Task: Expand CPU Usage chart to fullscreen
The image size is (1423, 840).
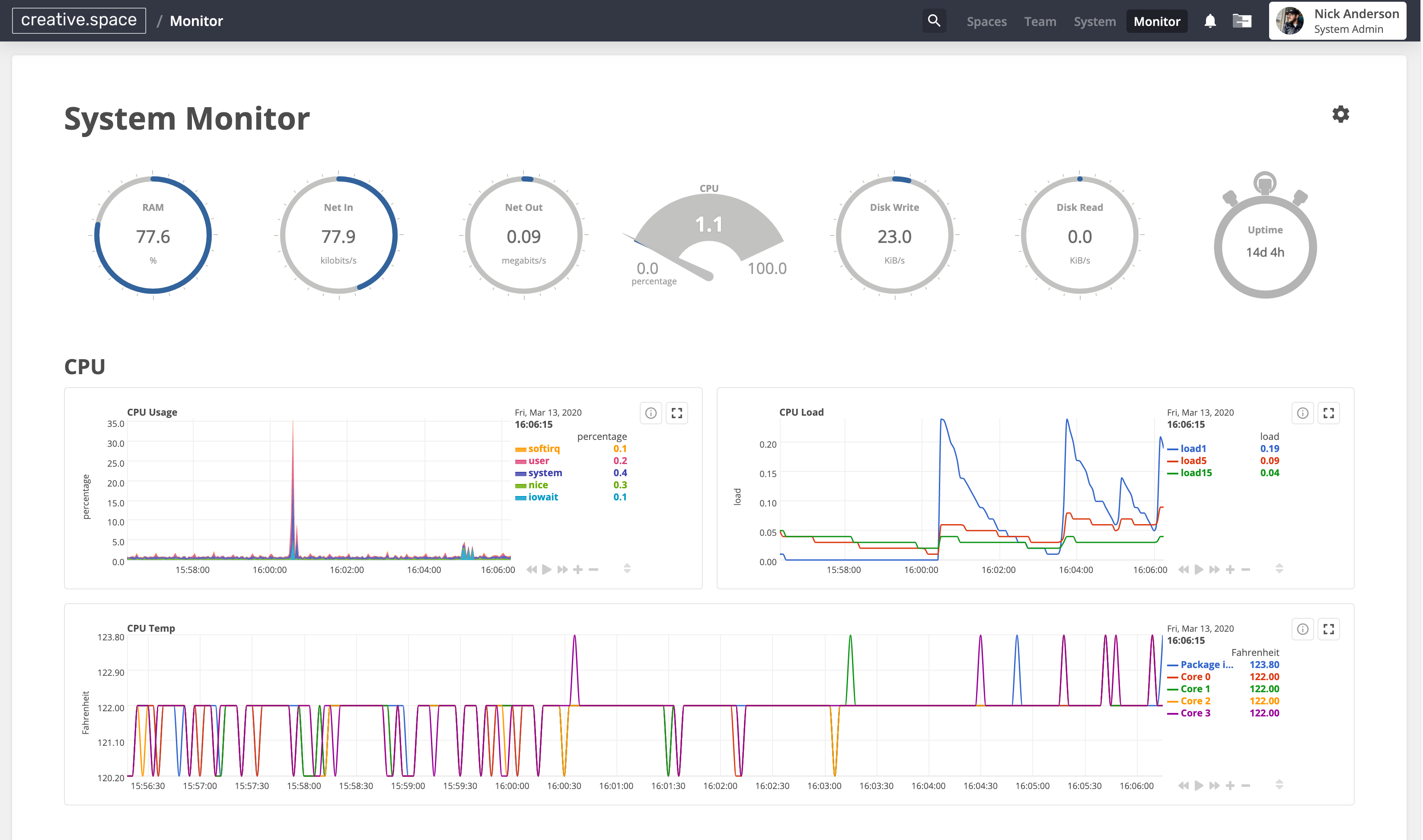Action: tap(676, 413)
